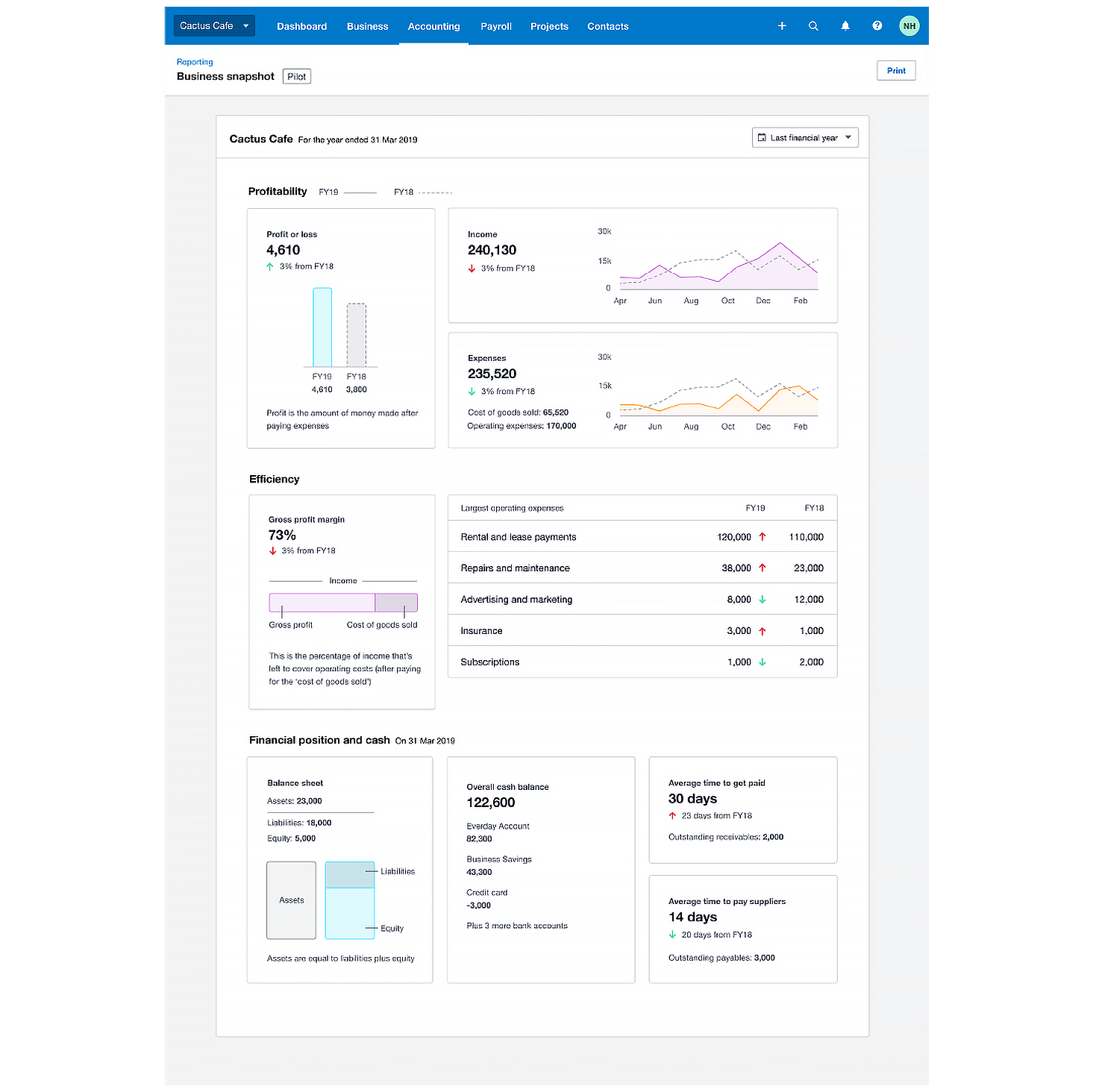
Task: Open the global search icon
Action: tap(813, 25)
